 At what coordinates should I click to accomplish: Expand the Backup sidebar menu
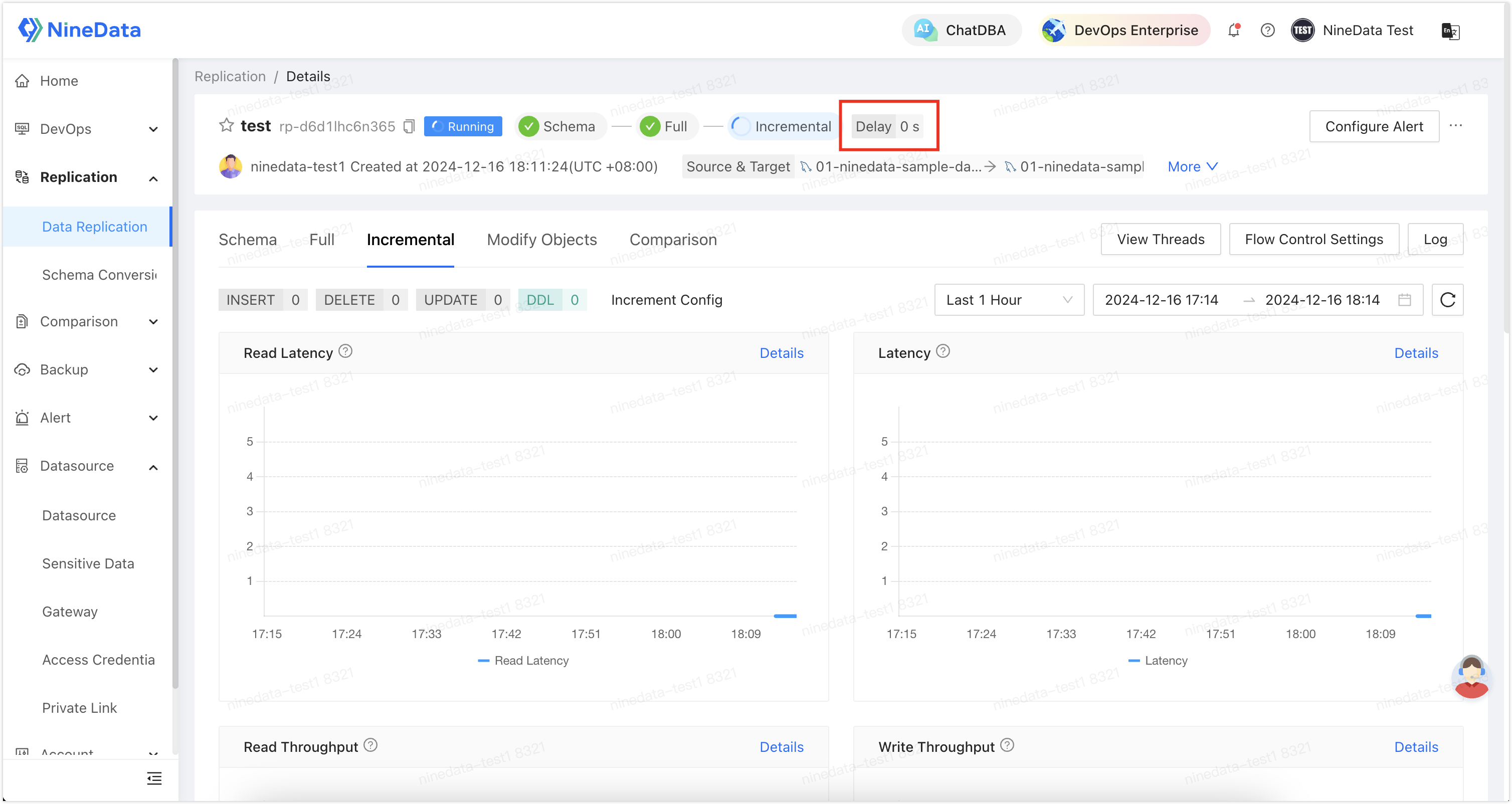[x=87, y=370]
